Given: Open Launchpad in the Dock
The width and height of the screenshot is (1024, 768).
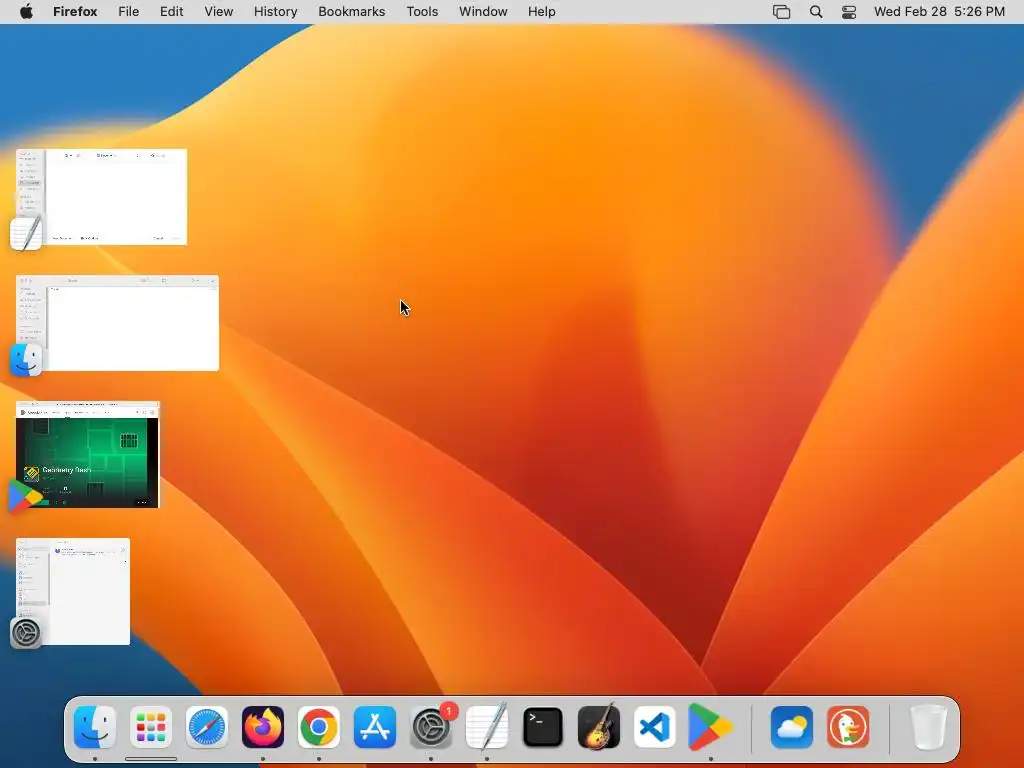Looking at the screenshot, I should point(151,727).
